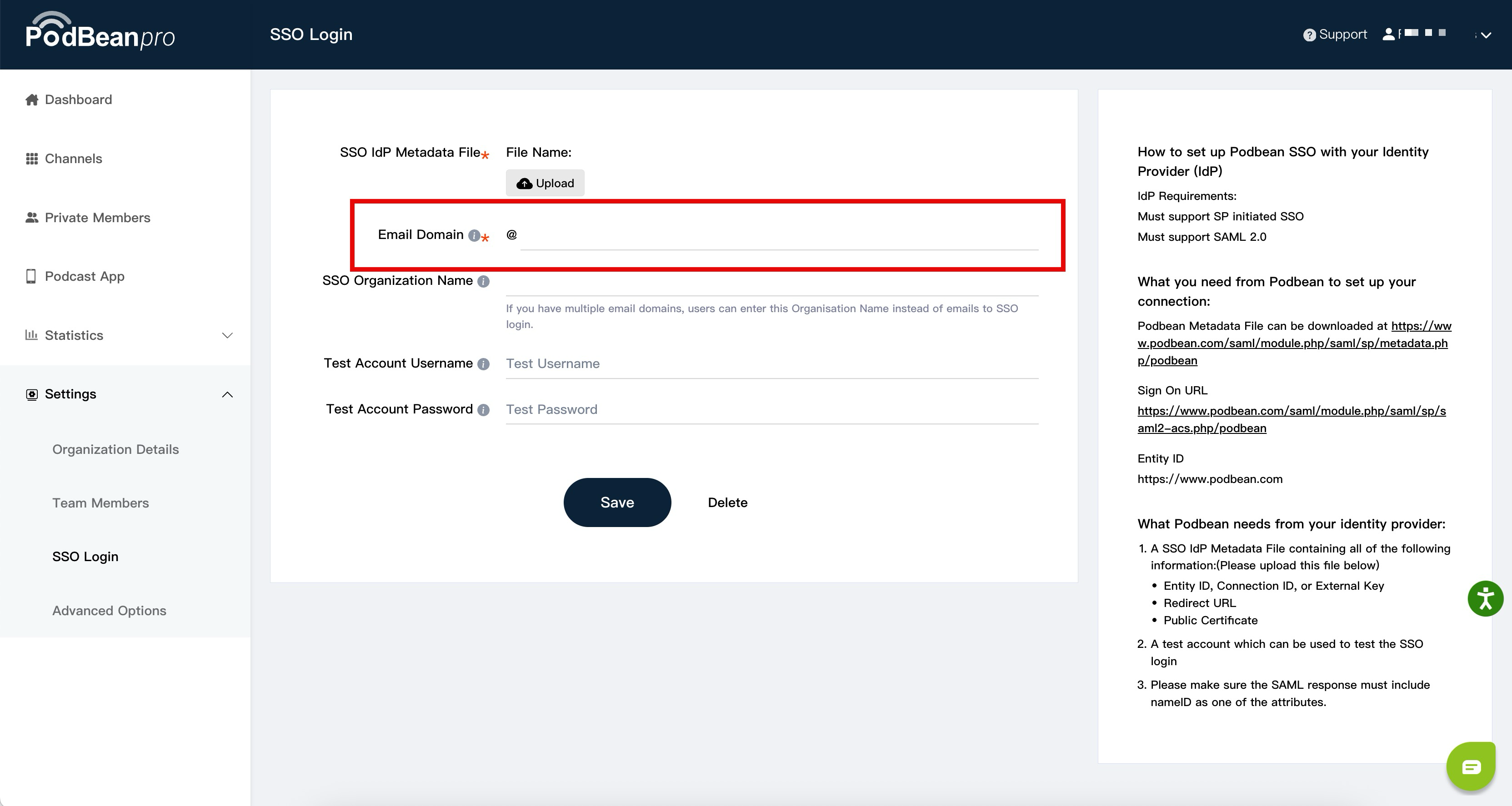
Task: Select Team Members in Settings
Action: pos(100,503)
